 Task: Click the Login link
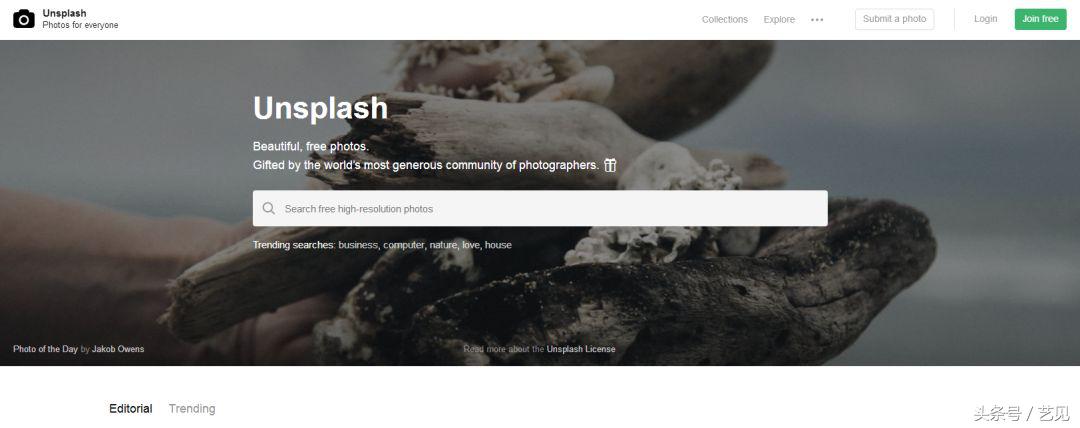pyautogui.click(x=986, y=19)
